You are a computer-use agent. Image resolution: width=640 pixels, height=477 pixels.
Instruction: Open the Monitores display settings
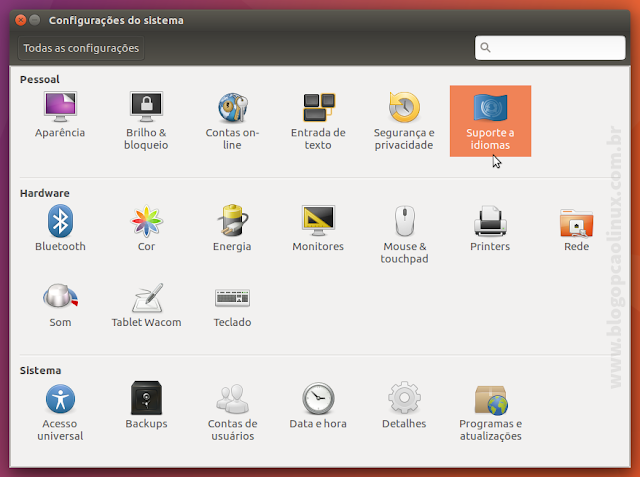(x=318, y=229)
